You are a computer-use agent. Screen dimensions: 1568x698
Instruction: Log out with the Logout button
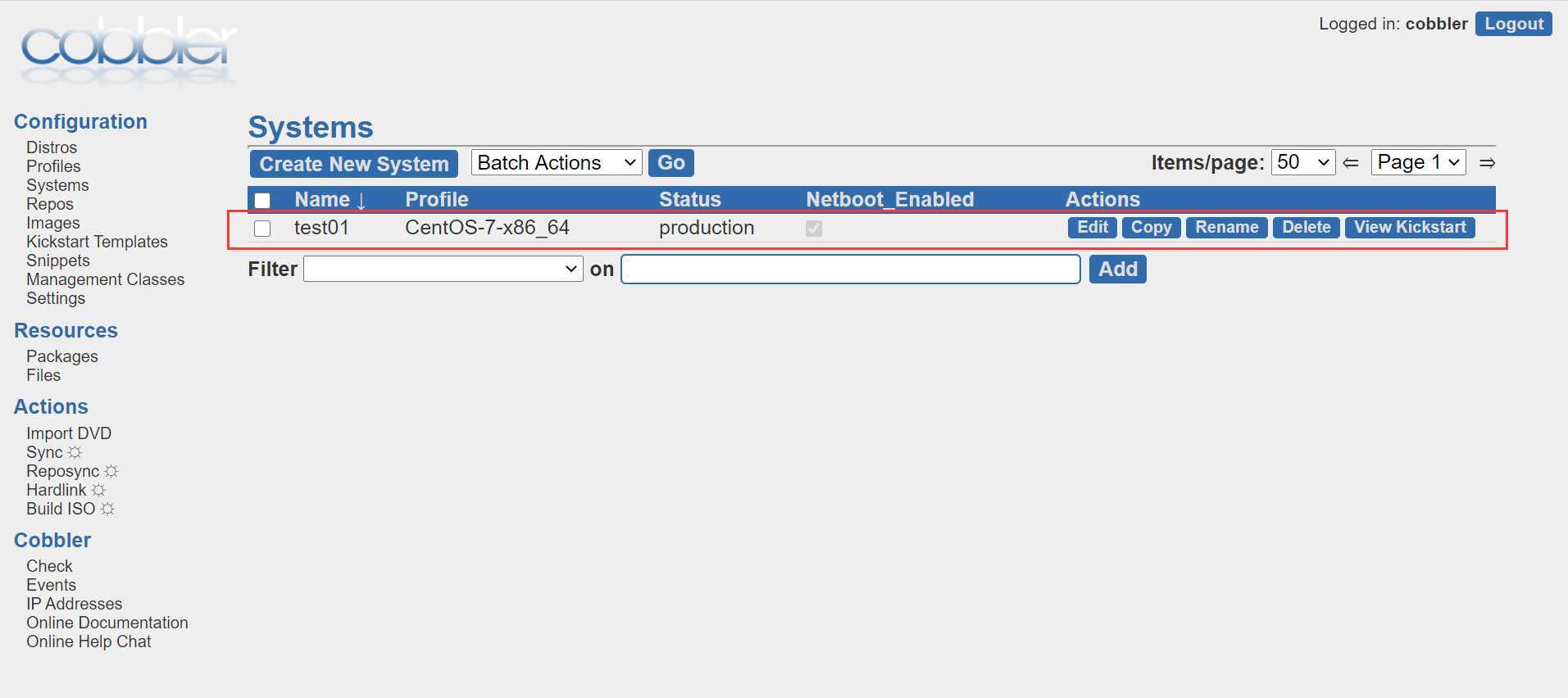pyautogui.click(x=1514, y=24)
